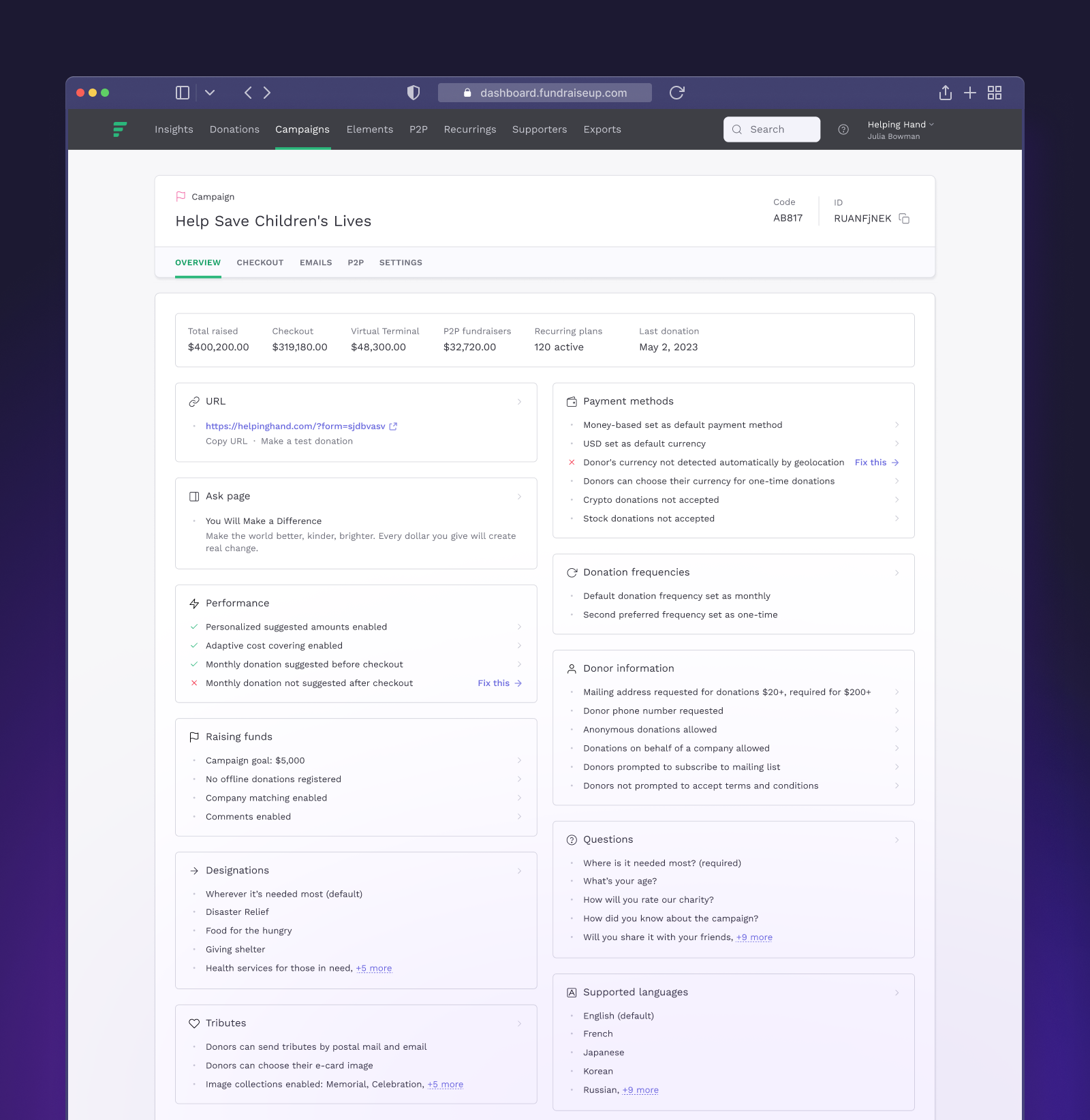Open the Campaign goal $5,000 row chevron
The width and height of the screenshot is (1090, 1120).
pos(519,760)
